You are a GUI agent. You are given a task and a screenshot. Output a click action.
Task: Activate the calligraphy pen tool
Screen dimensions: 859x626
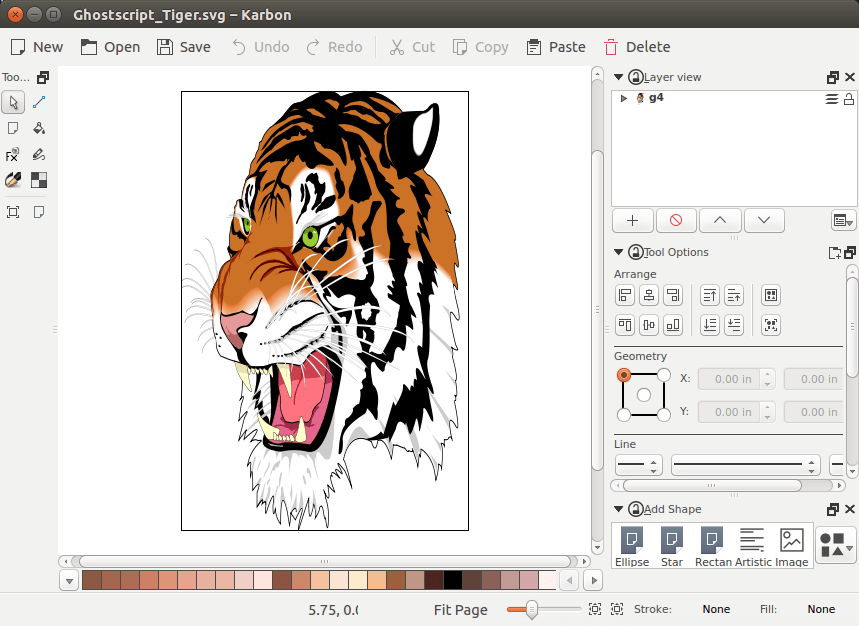[13, 180]
